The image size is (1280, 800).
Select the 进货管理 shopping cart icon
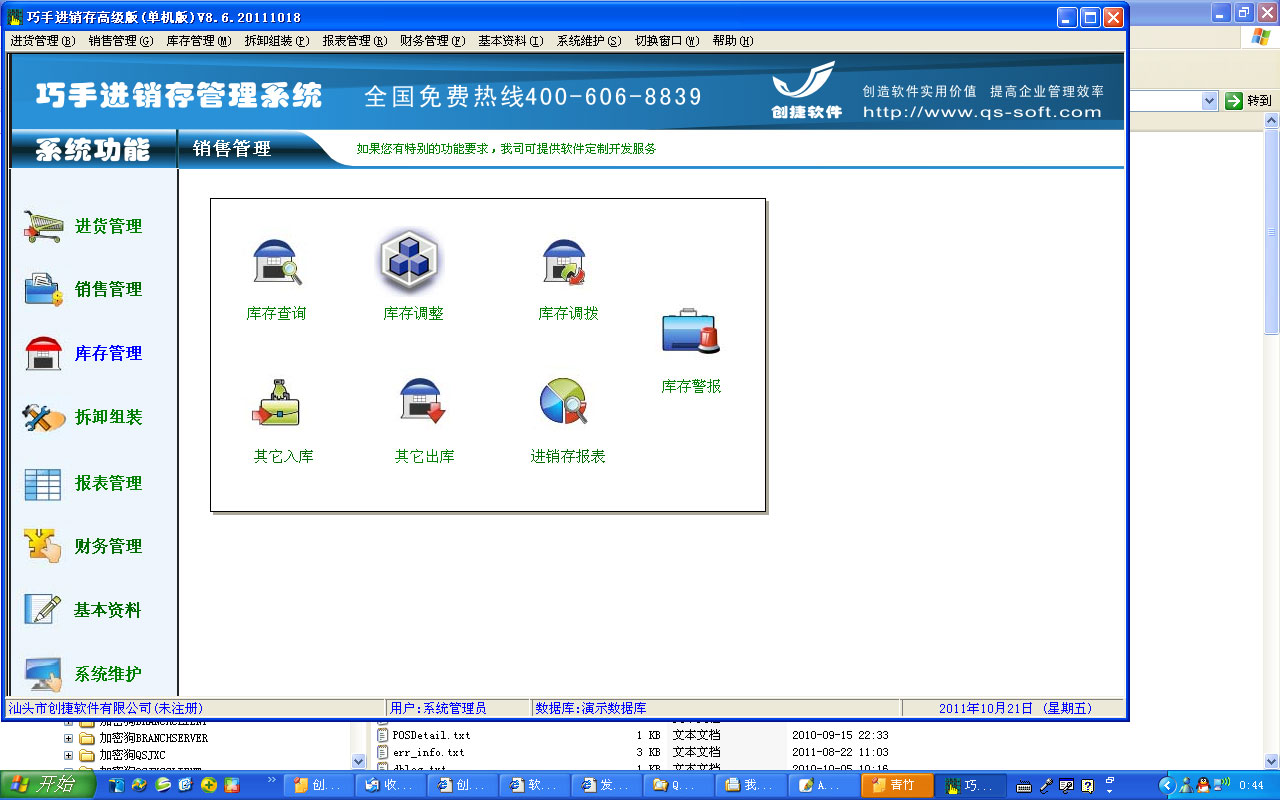pos(44,227)
